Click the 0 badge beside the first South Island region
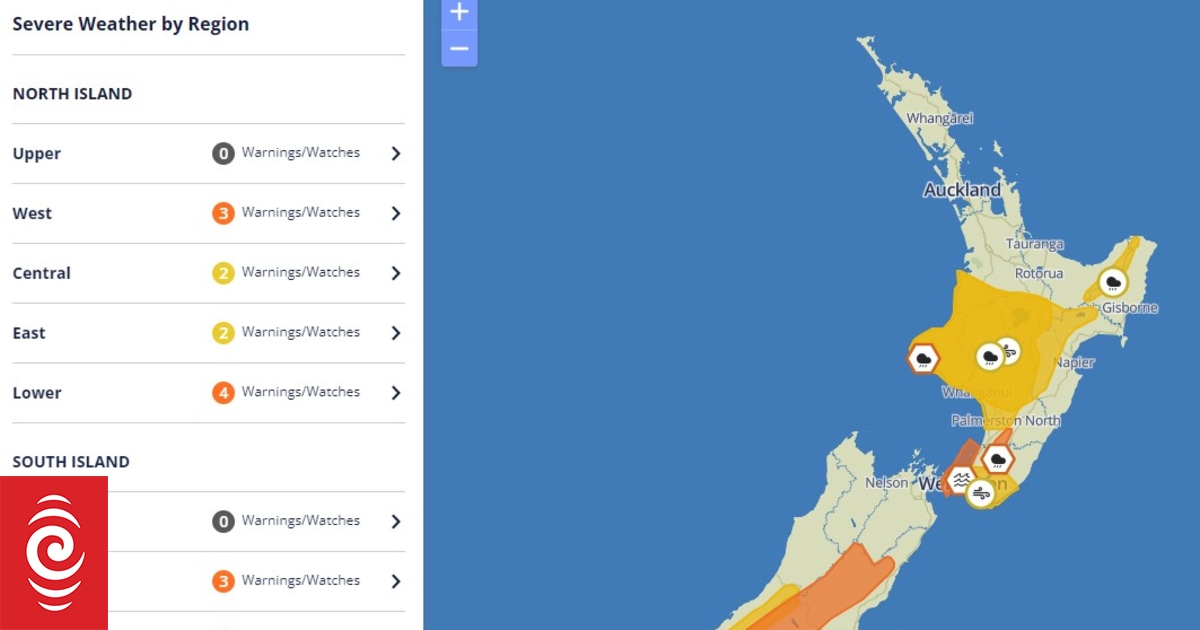 (222, 521)
